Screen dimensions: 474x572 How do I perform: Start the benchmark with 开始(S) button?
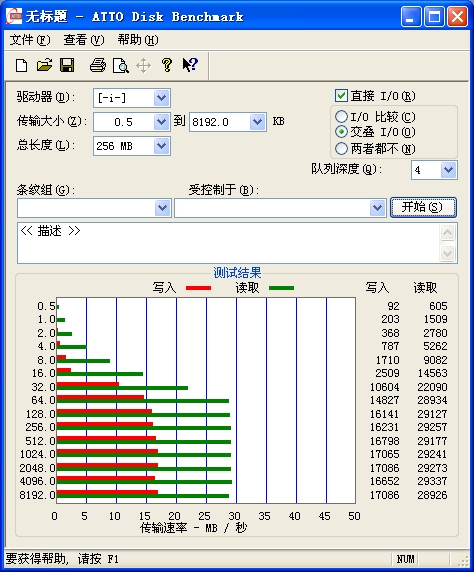[423, 208]
